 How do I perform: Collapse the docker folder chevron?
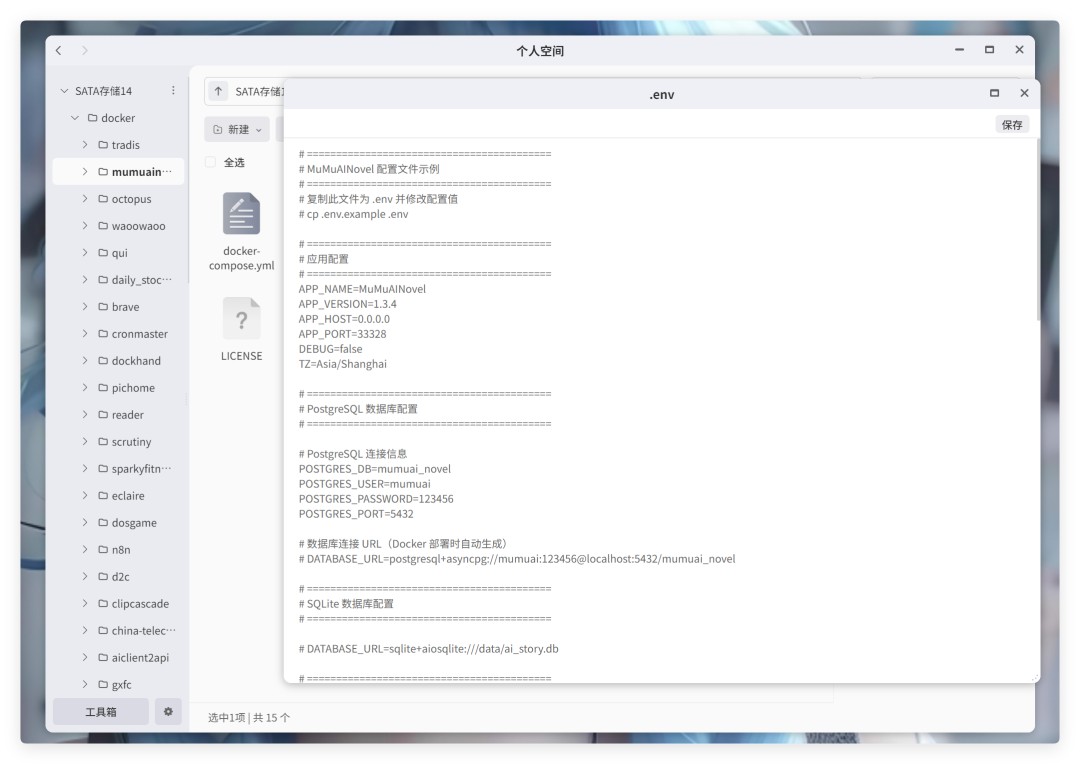point(75,118)
